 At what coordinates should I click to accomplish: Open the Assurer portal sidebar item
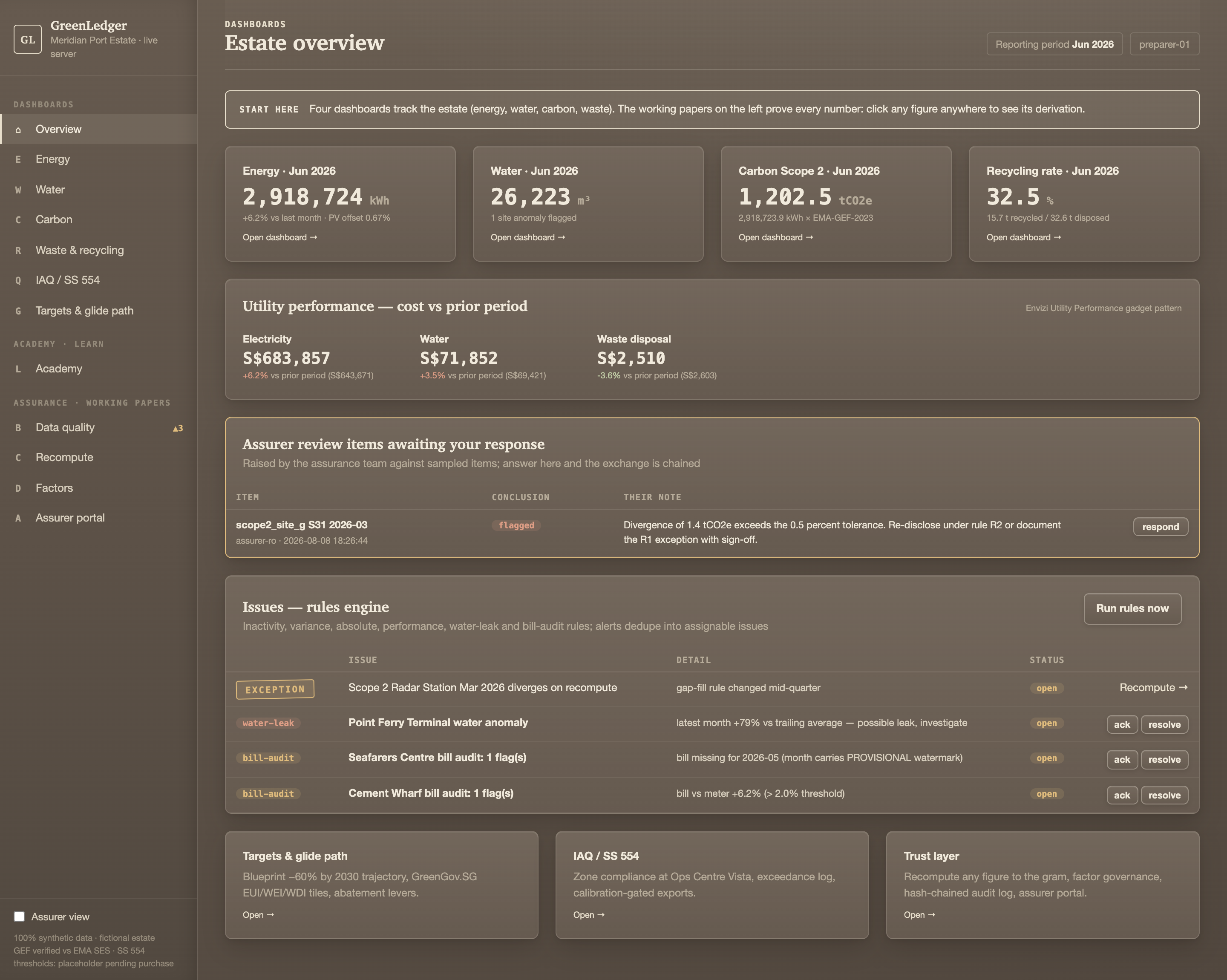[98, 518]
